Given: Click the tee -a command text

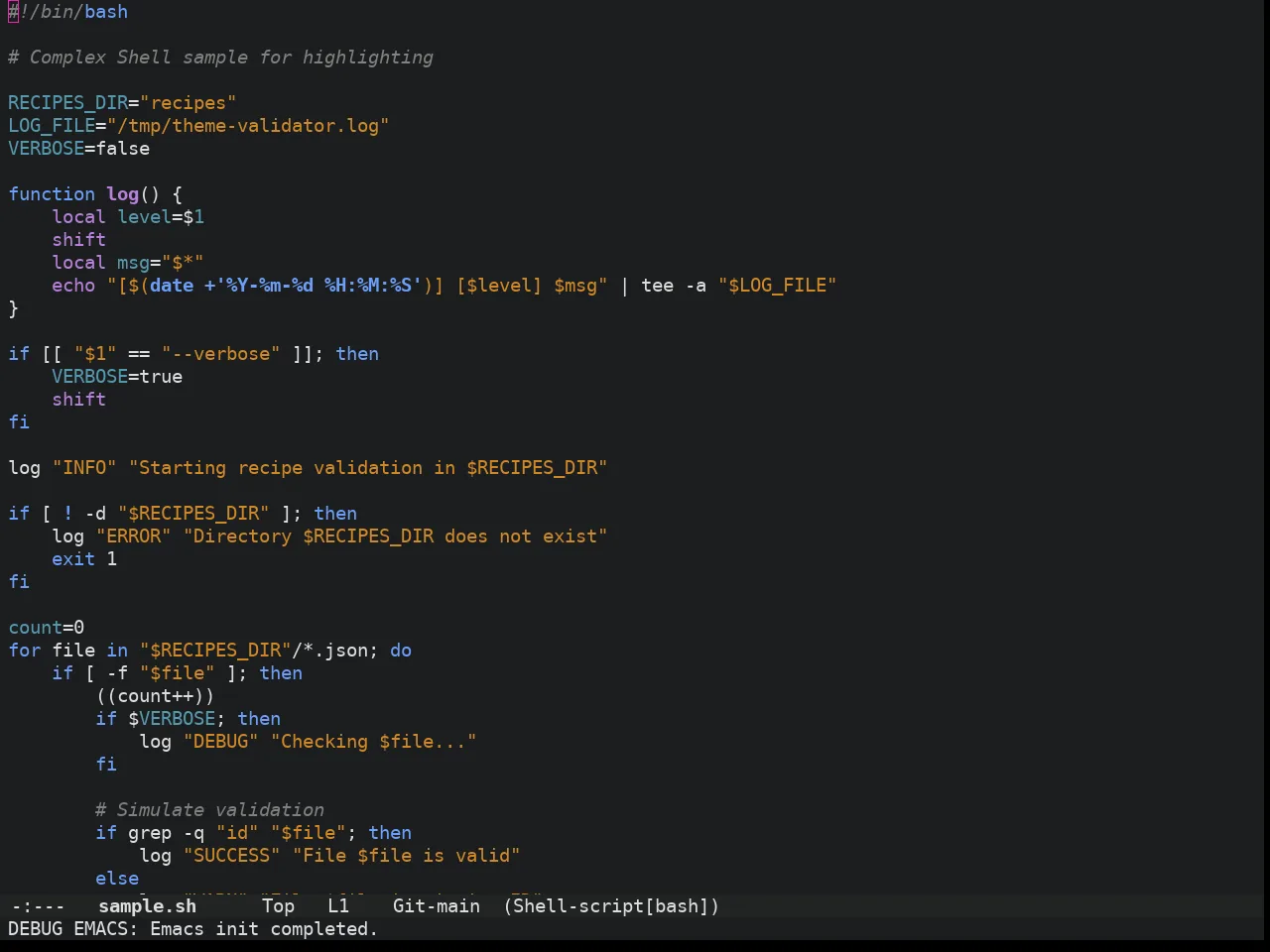Looking at the screenshot, I should [x=674, y=286].
